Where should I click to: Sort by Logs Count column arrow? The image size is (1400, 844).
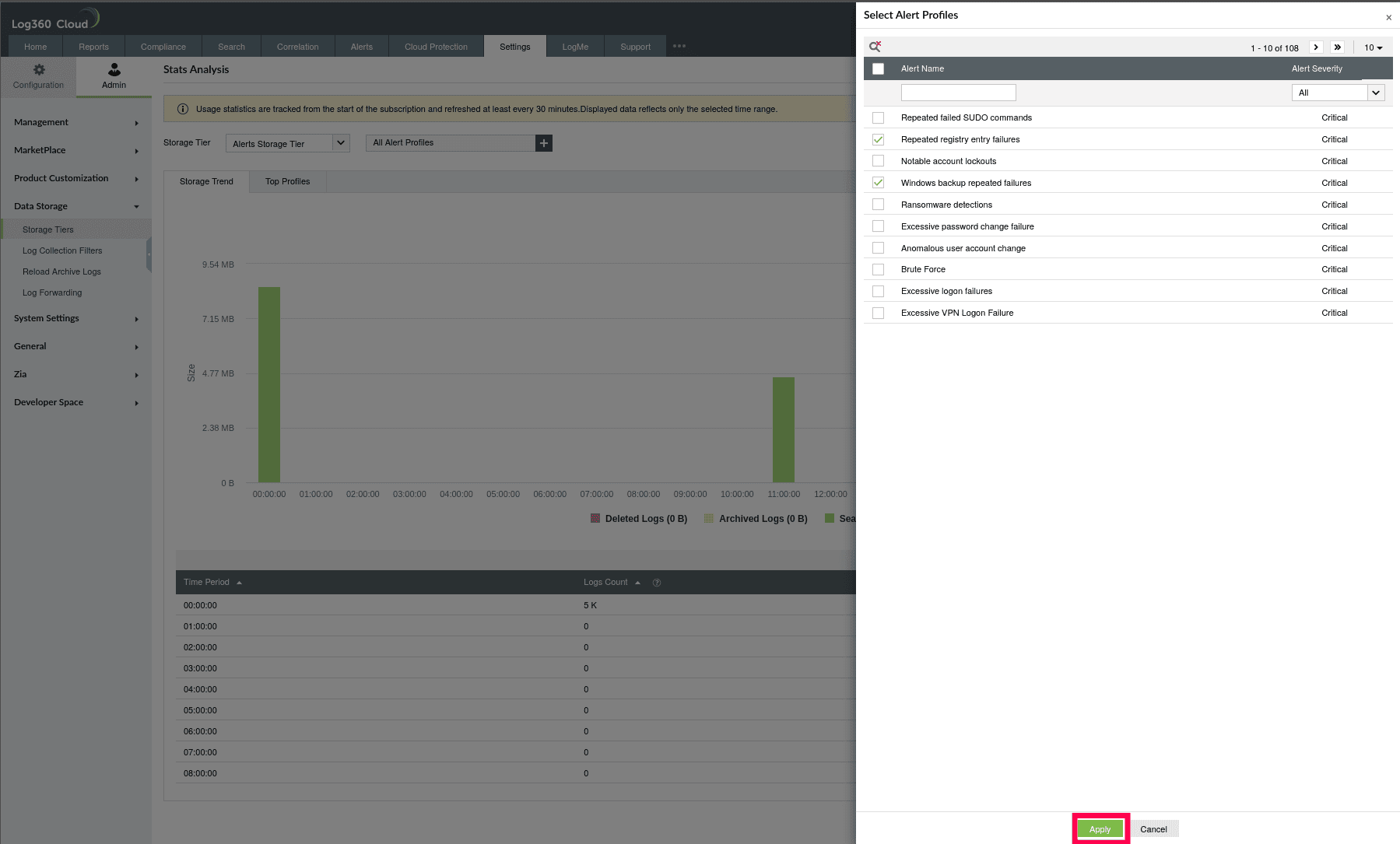pos(637,583)
